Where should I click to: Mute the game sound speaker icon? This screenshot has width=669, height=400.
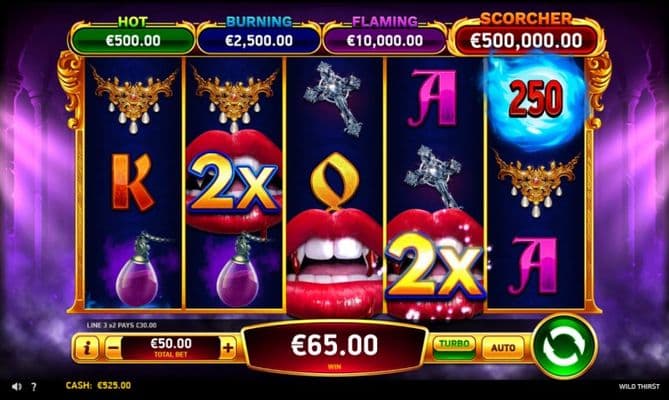(17, 386)
